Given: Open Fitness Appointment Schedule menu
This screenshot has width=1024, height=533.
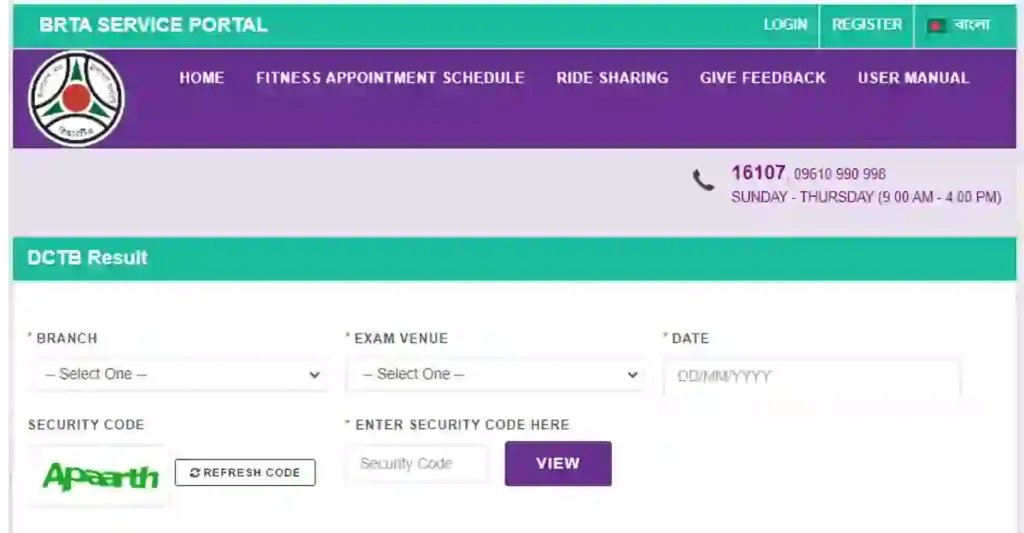Looking at the screenshot, I should pyautogui.click(x=390, y=78).
